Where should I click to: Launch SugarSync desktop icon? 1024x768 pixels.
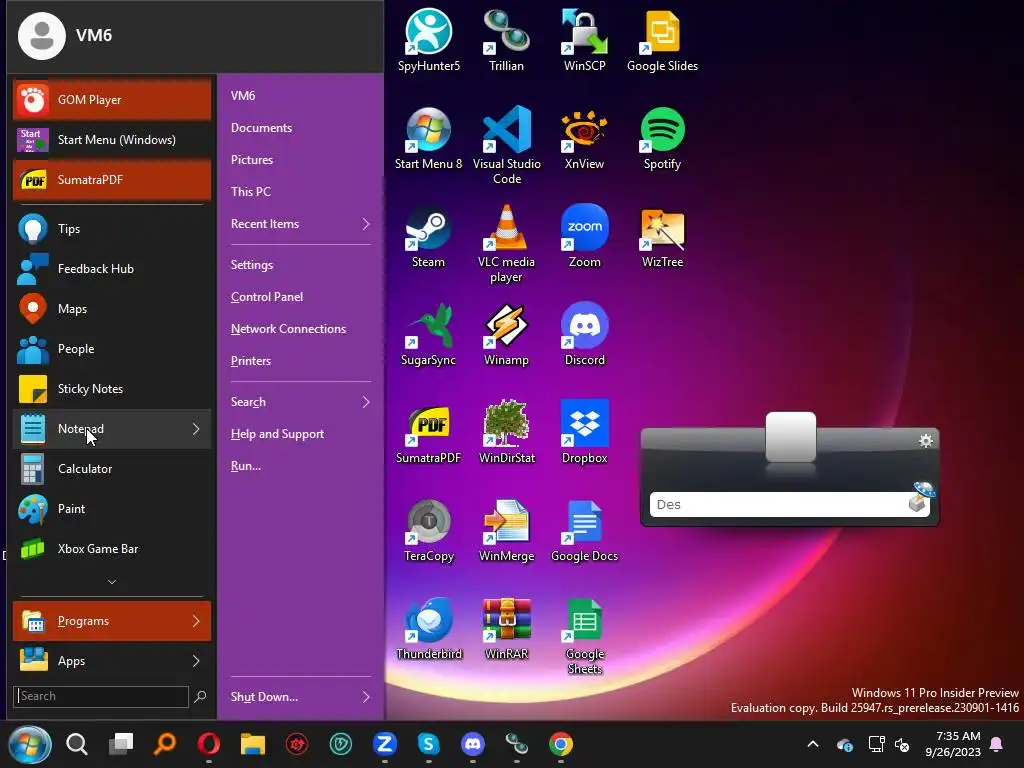428,334
